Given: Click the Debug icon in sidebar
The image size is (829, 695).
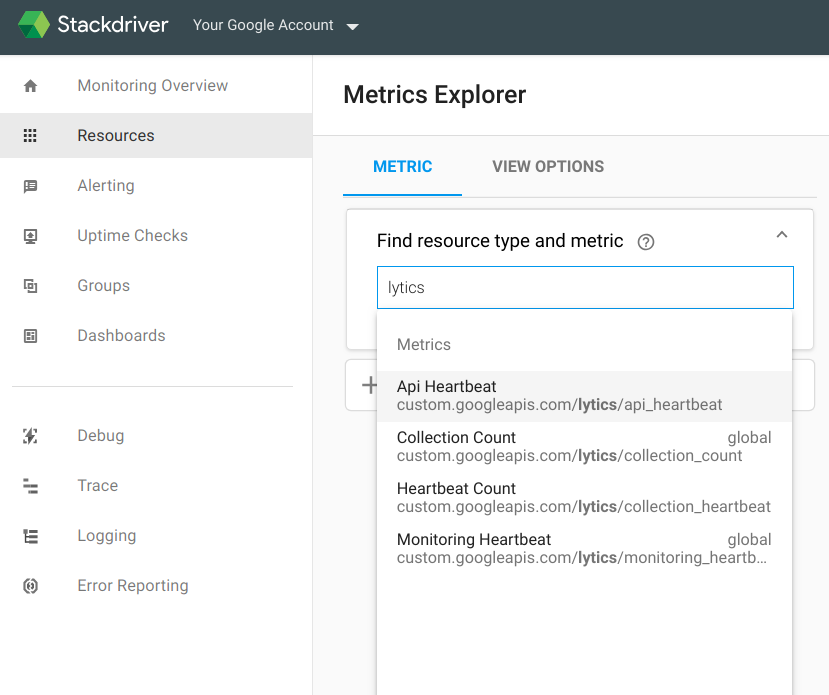Looking at the screenshot, I should click(x=30, y=436).
